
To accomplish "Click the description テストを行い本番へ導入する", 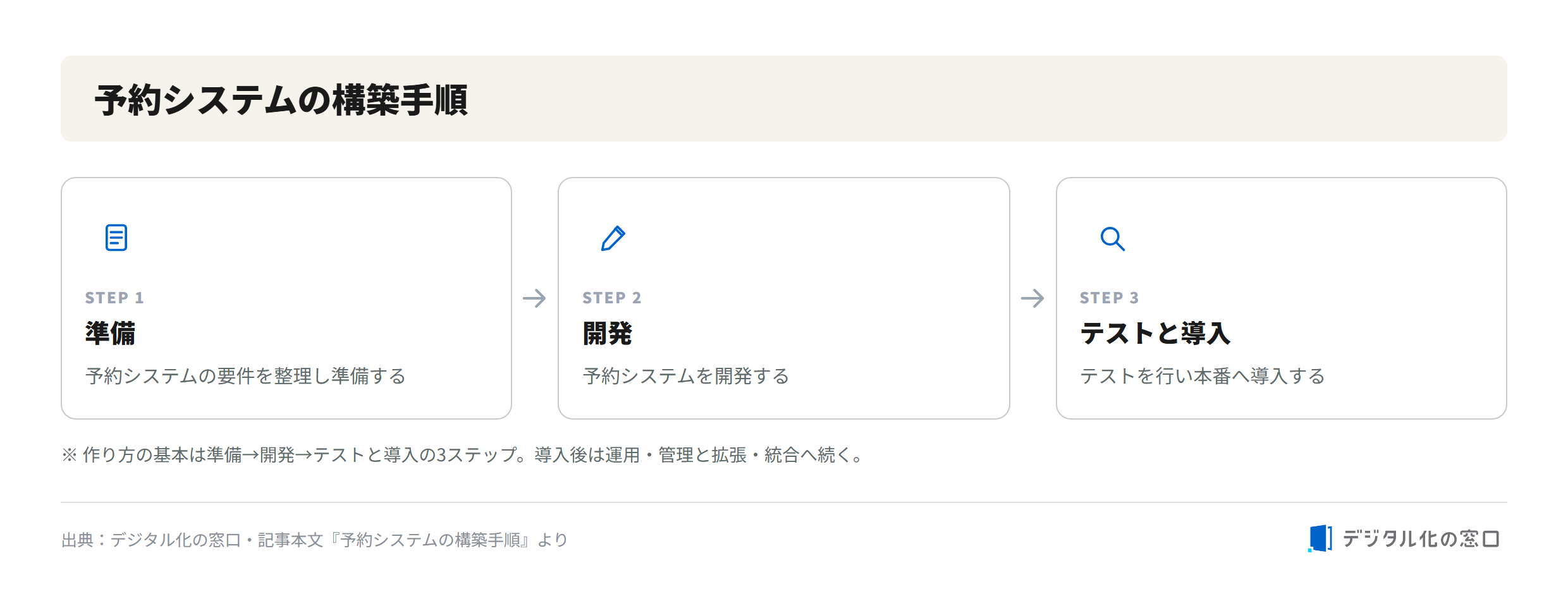I will coord(1203,376).
